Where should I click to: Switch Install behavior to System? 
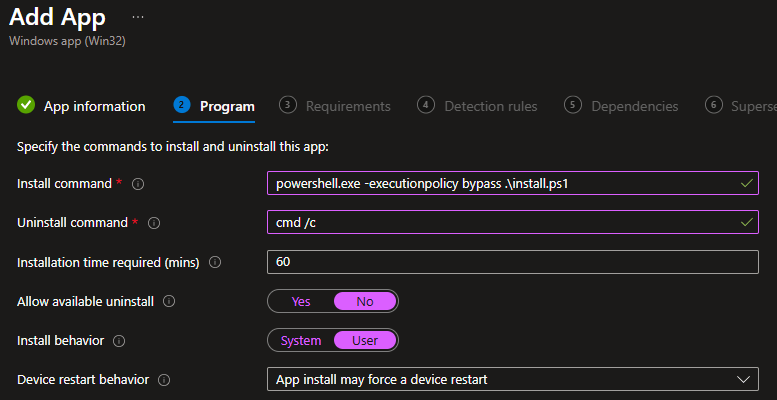[x=301, y=341]
